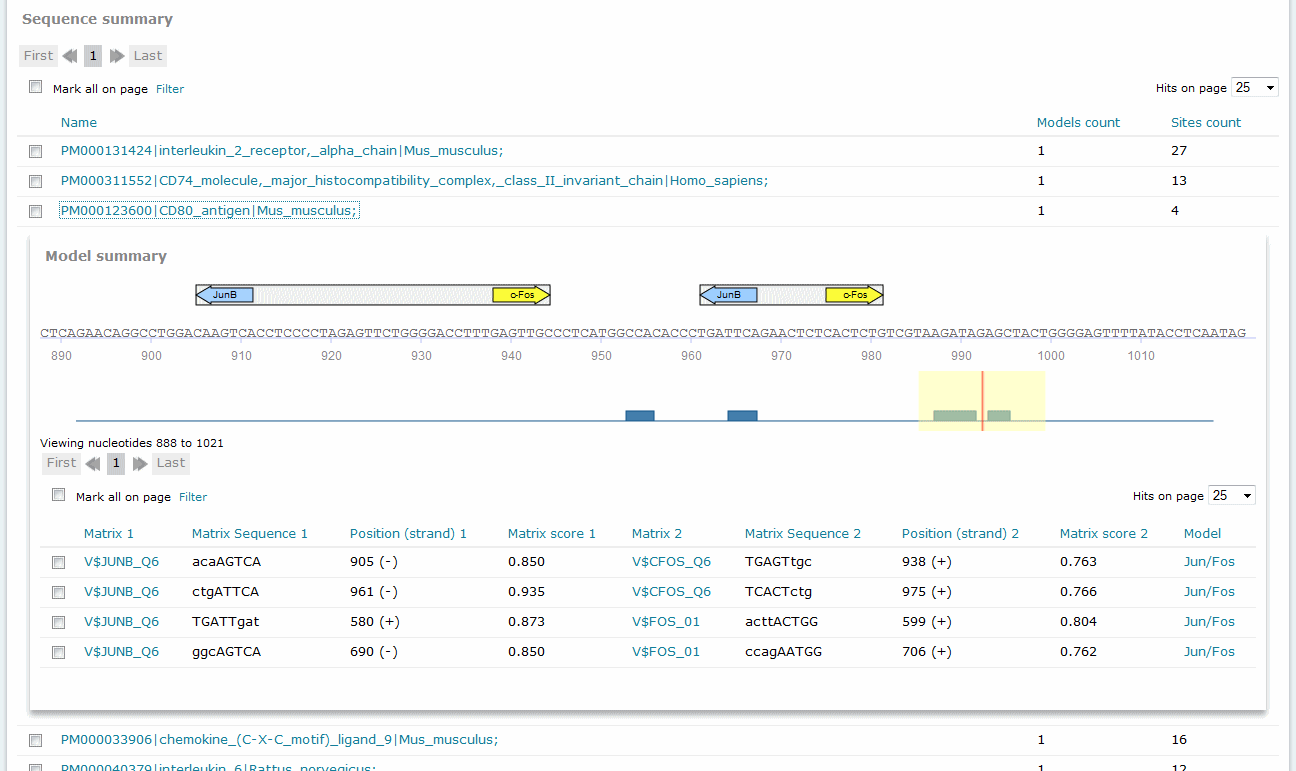Tick Mark all on page in Model summary
Viewport: 1296px width, 771px height.
(x=59, y=495)
